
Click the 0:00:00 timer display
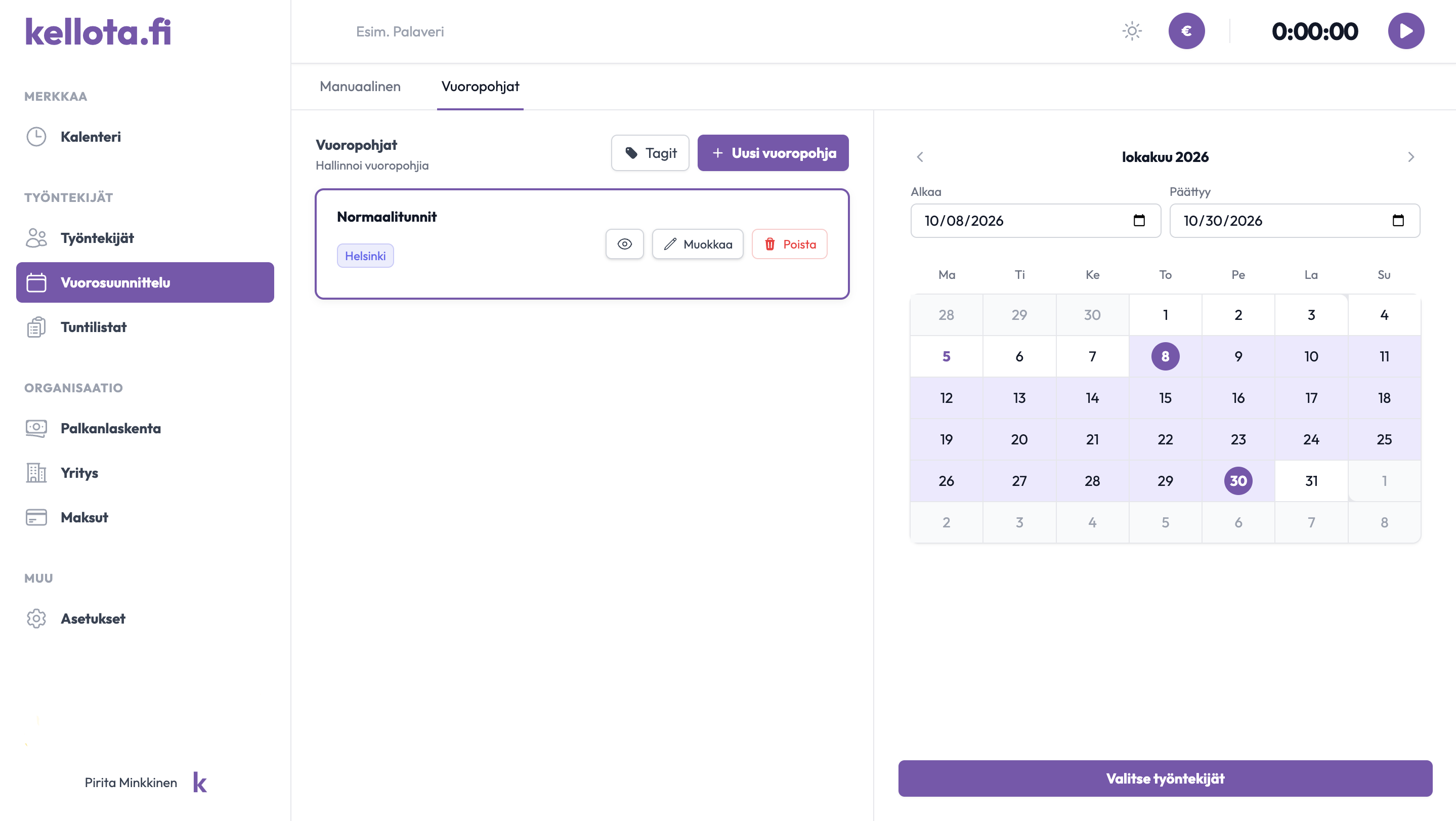[x=1315, y=31]
